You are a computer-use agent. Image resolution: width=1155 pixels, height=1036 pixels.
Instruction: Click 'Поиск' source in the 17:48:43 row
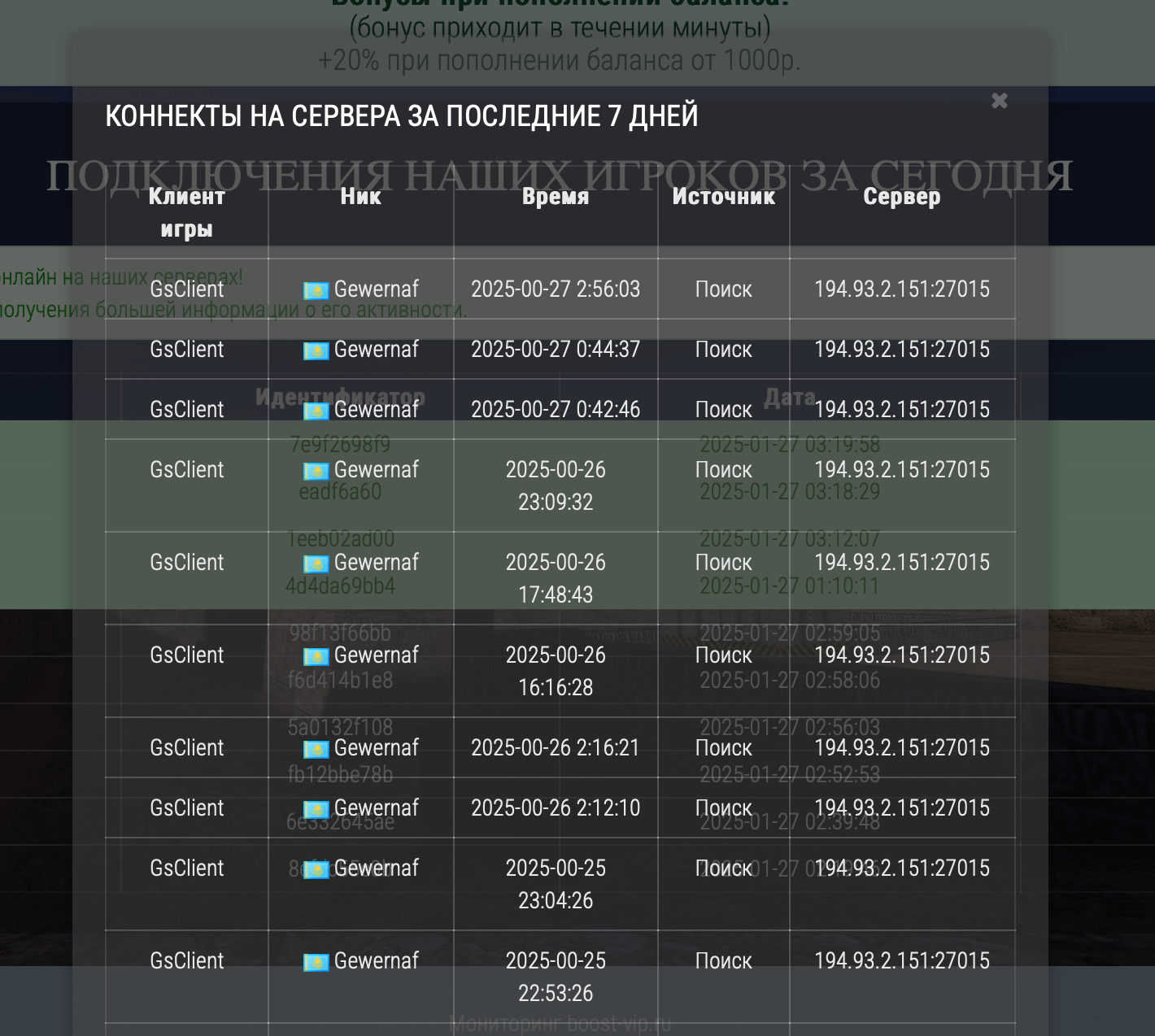click(x=724, y=562)
